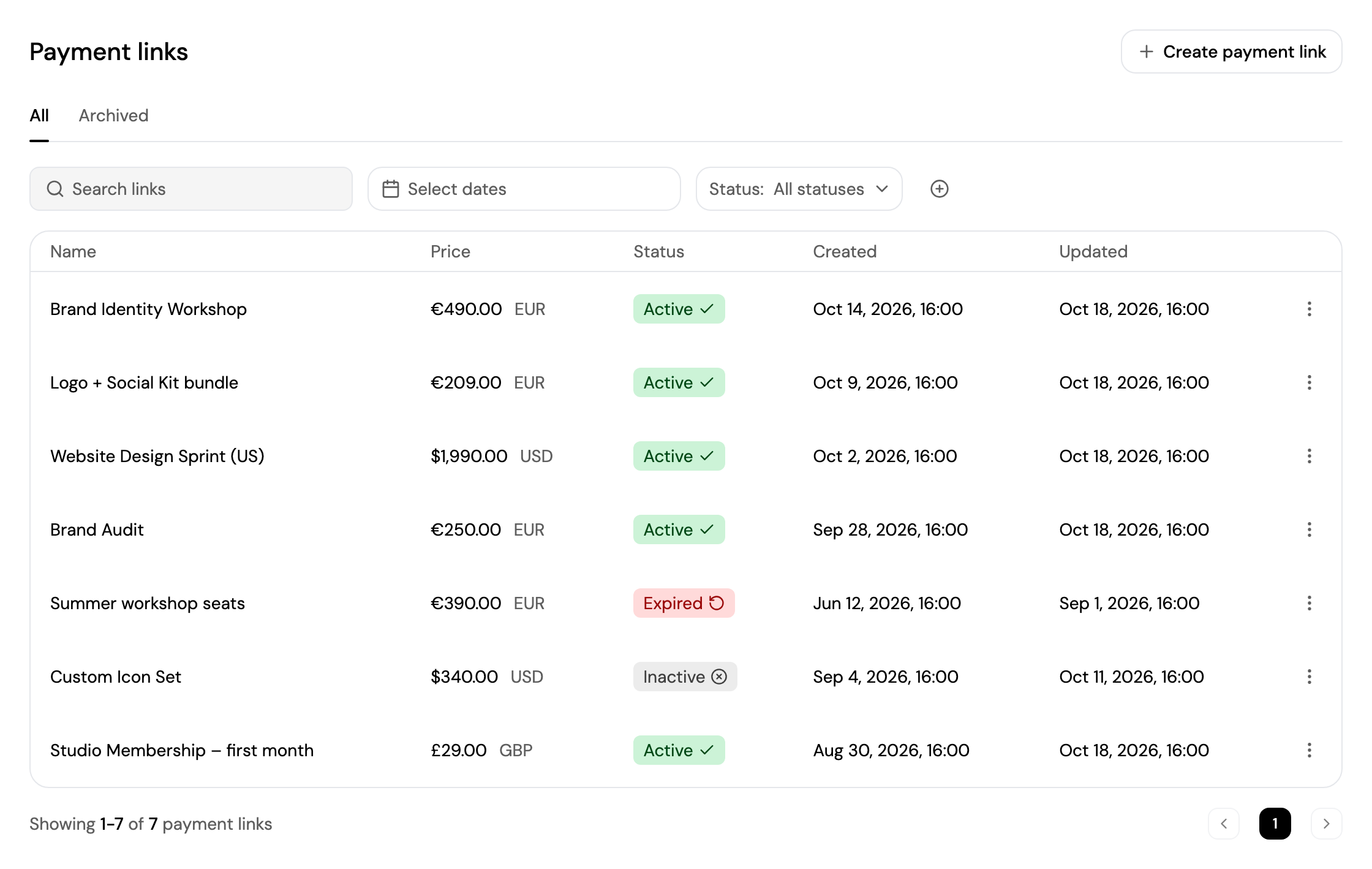Screen dimensions: 1372x869
Task: Select page 1 in pagination
Action: pos(1275,824)
